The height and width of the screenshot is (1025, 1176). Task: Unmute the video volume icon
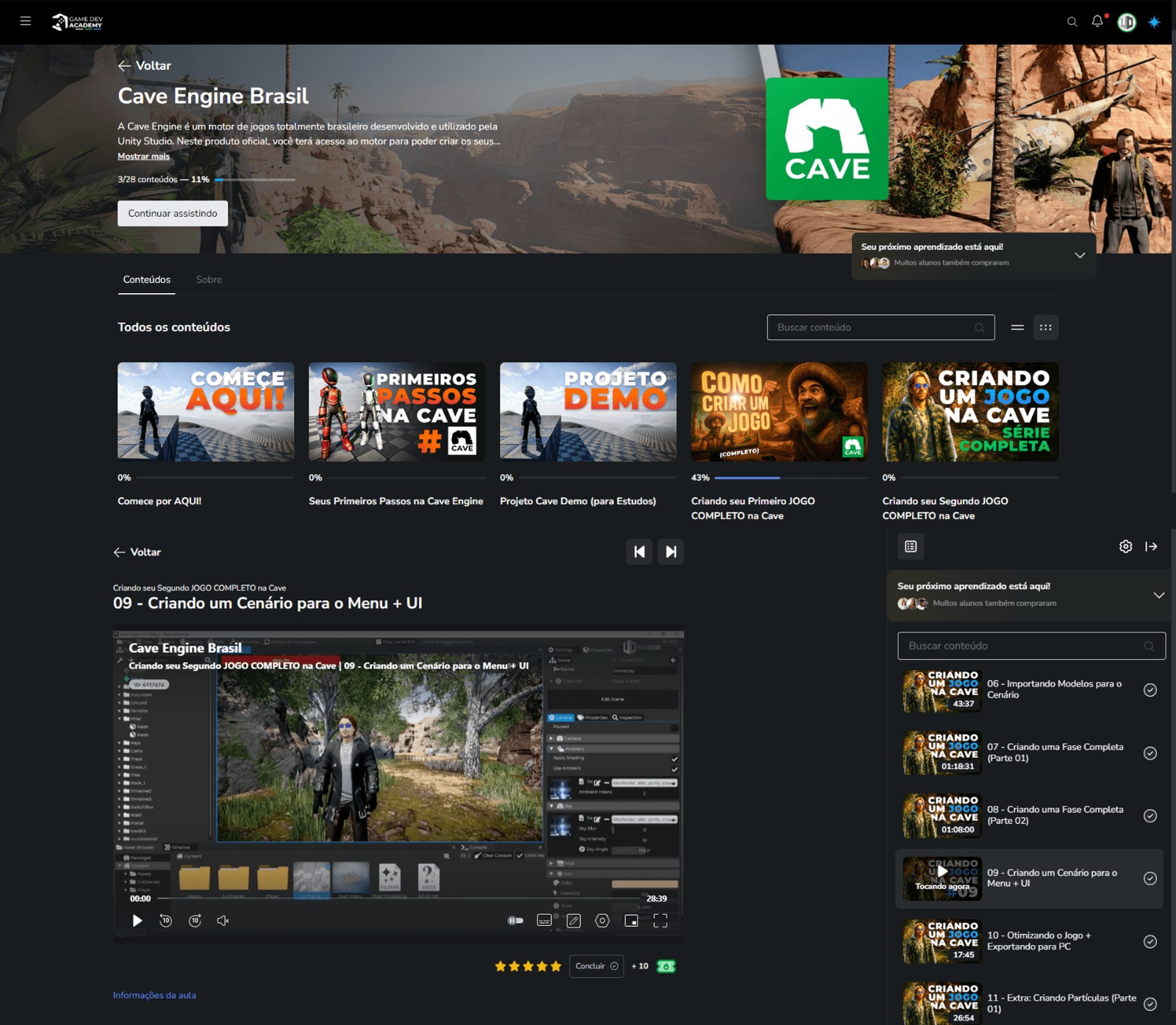point(223,921)
